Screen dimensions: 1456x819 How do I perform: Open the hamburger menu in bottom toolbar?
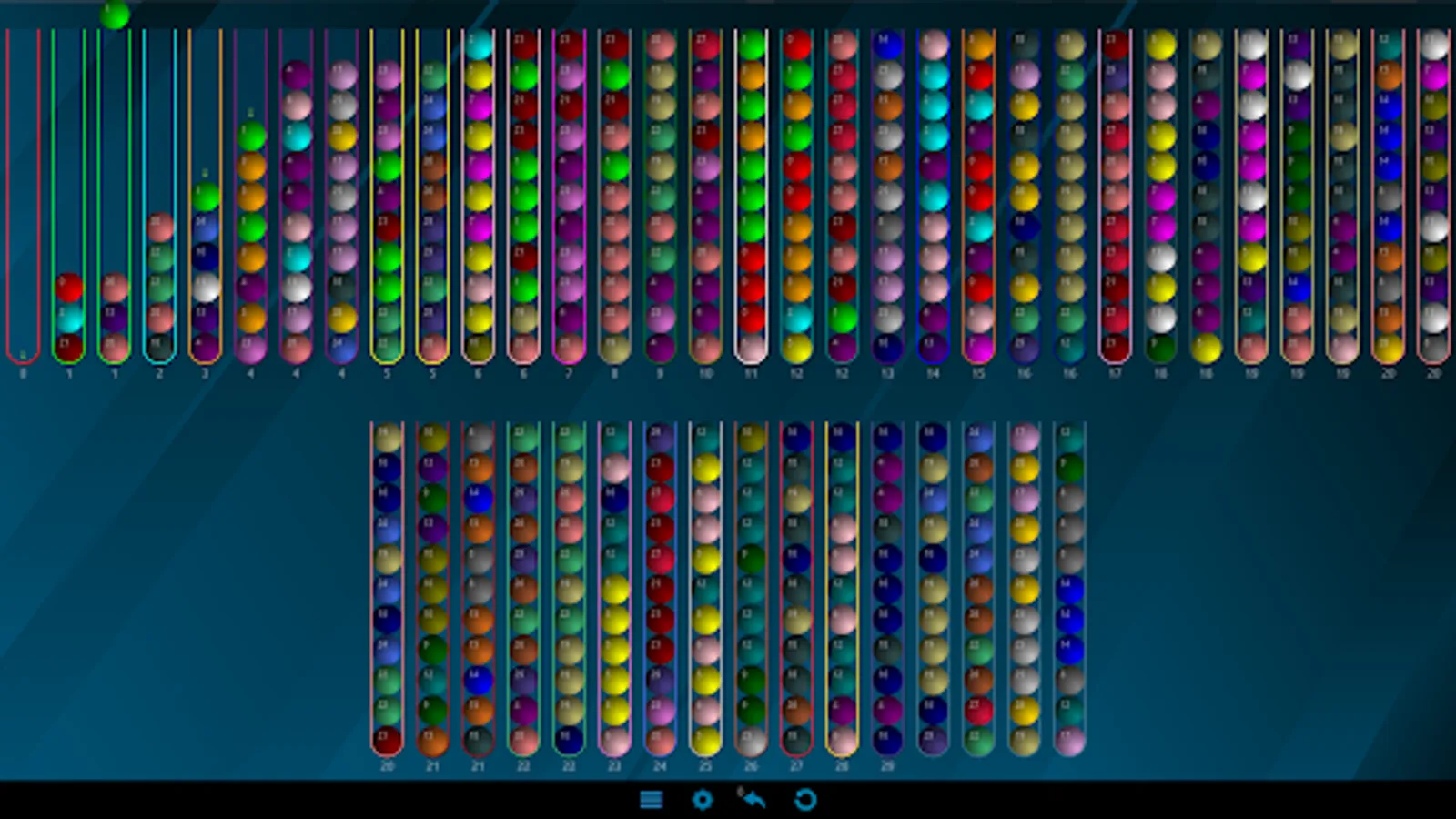point(651,800)
